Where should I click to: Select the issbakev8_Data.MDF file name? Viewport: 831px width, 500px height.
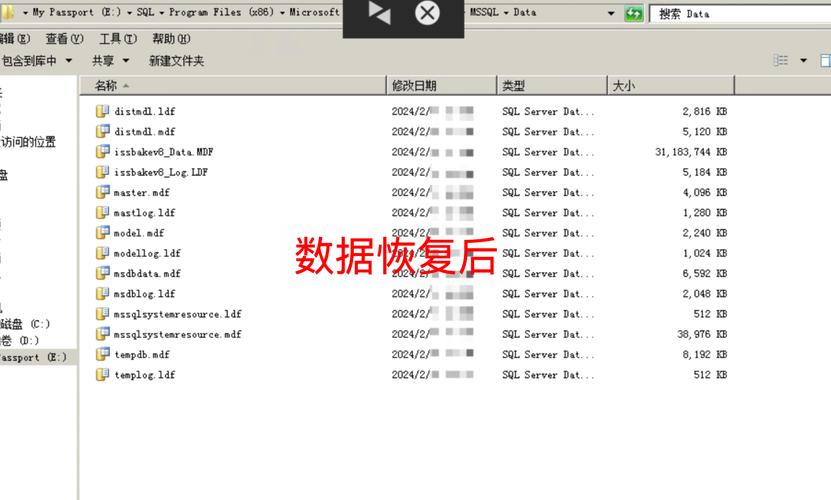(163, 152)
